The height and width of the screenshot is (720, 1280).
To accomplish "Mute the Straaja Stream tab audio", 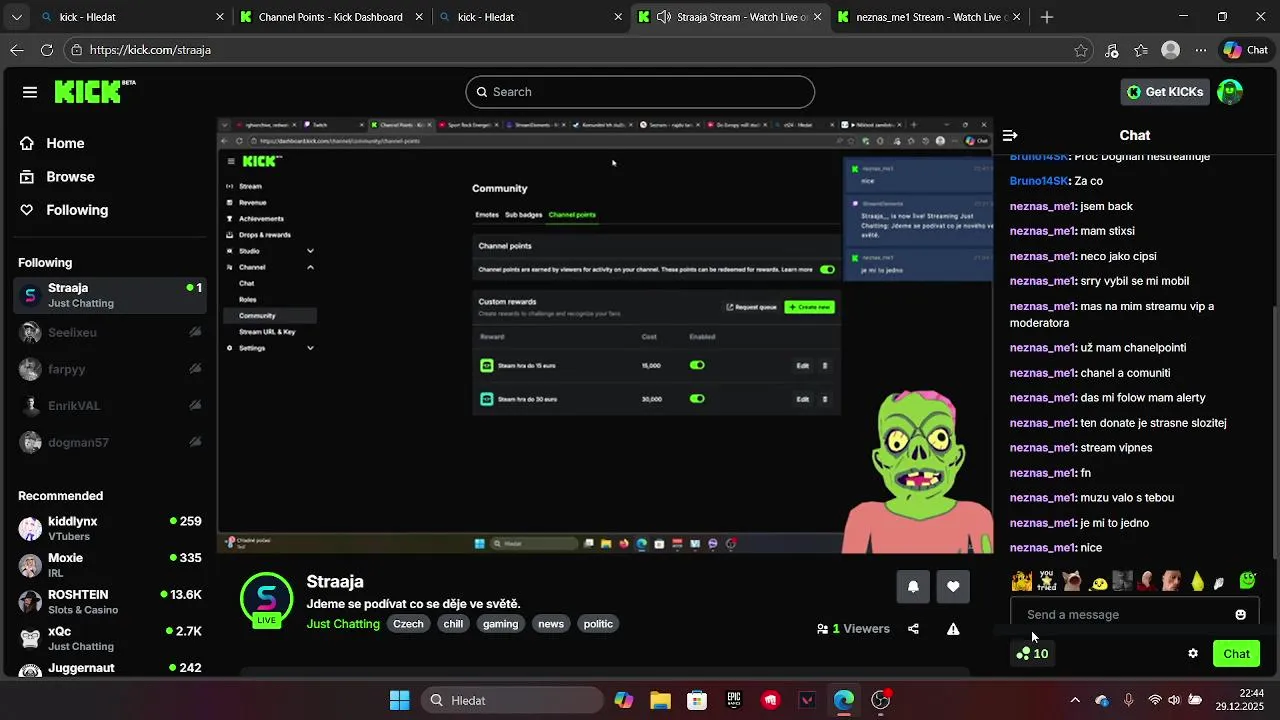I will 663,17.
